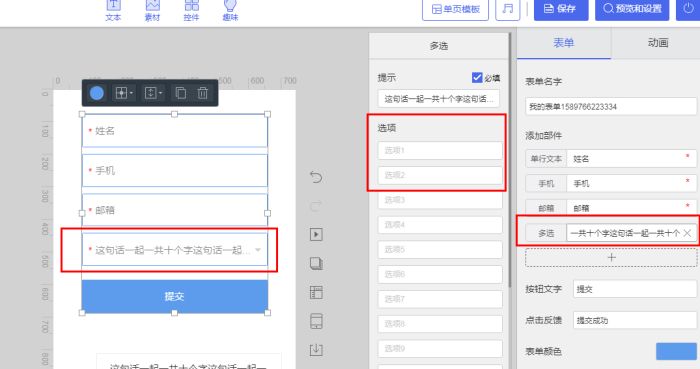700x369 pixels.
Task: Select the 邮箱 component row input
Action: click(x=631, y=208)
